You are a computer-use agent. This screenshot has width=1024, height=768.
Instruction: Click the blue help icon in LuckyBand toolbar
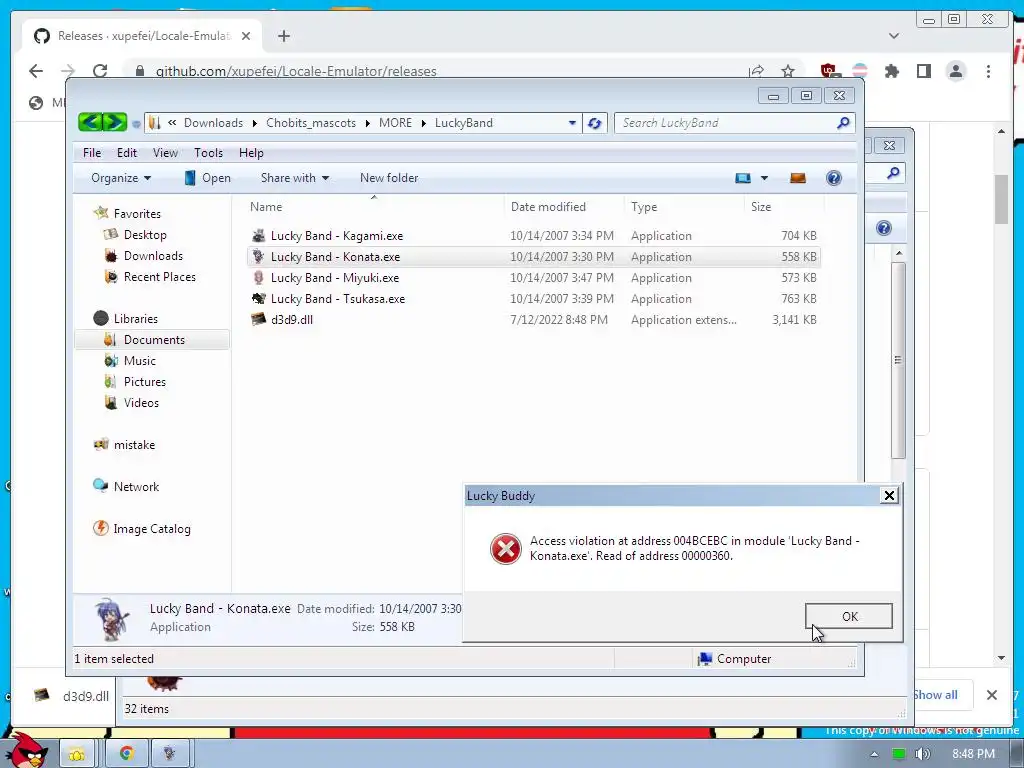833,178
